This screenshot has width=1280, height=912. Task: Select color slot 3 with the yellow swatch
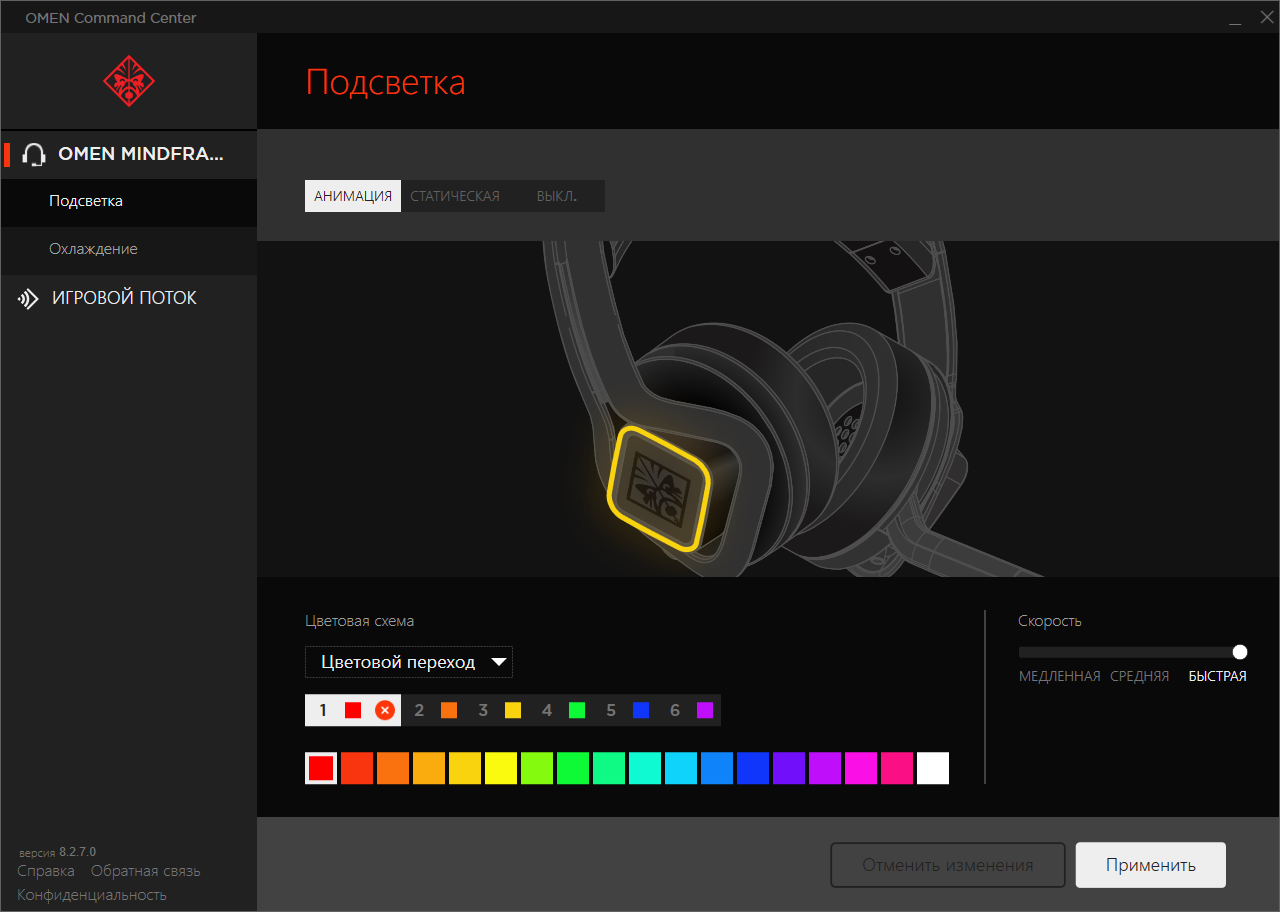pyautogui.click(x=497, y=710)
